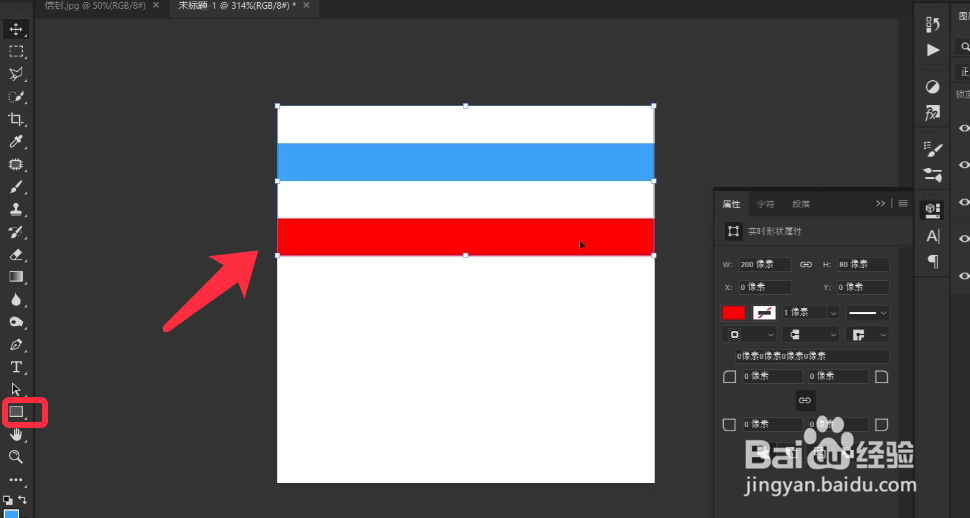
Task: Select the Sponge tool
Action: [16, 322]
